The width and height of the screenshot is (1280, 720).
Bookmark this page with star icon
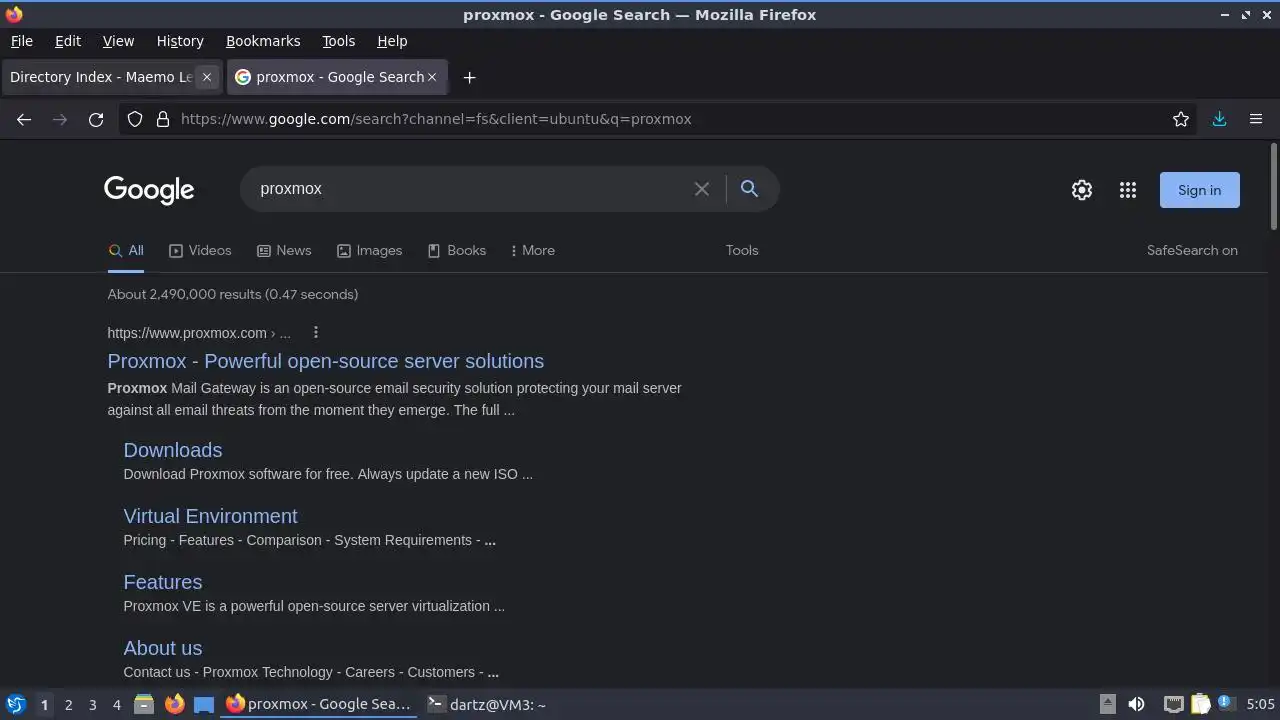coord(1181,119)
